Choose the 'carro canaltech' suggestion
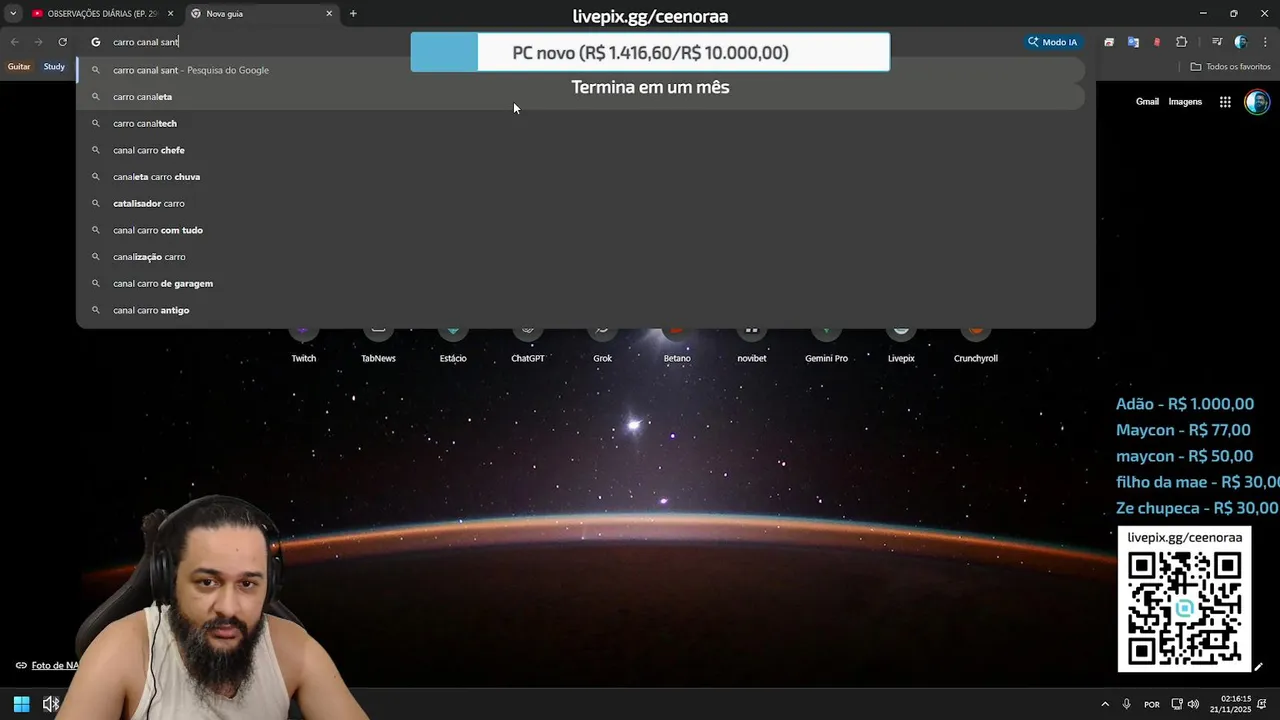 [x=581, y=124]
